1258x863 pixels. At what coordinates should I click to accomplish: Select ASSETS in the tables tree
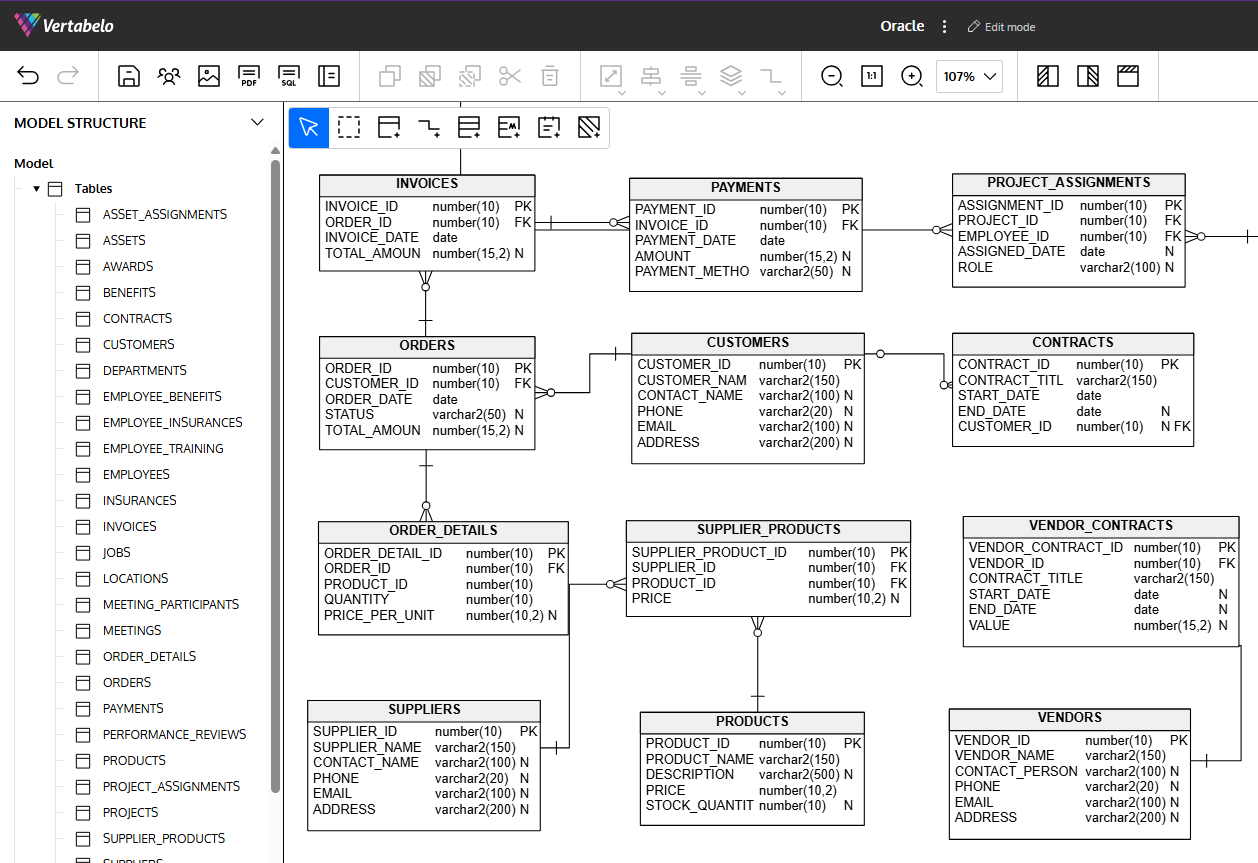124,240
